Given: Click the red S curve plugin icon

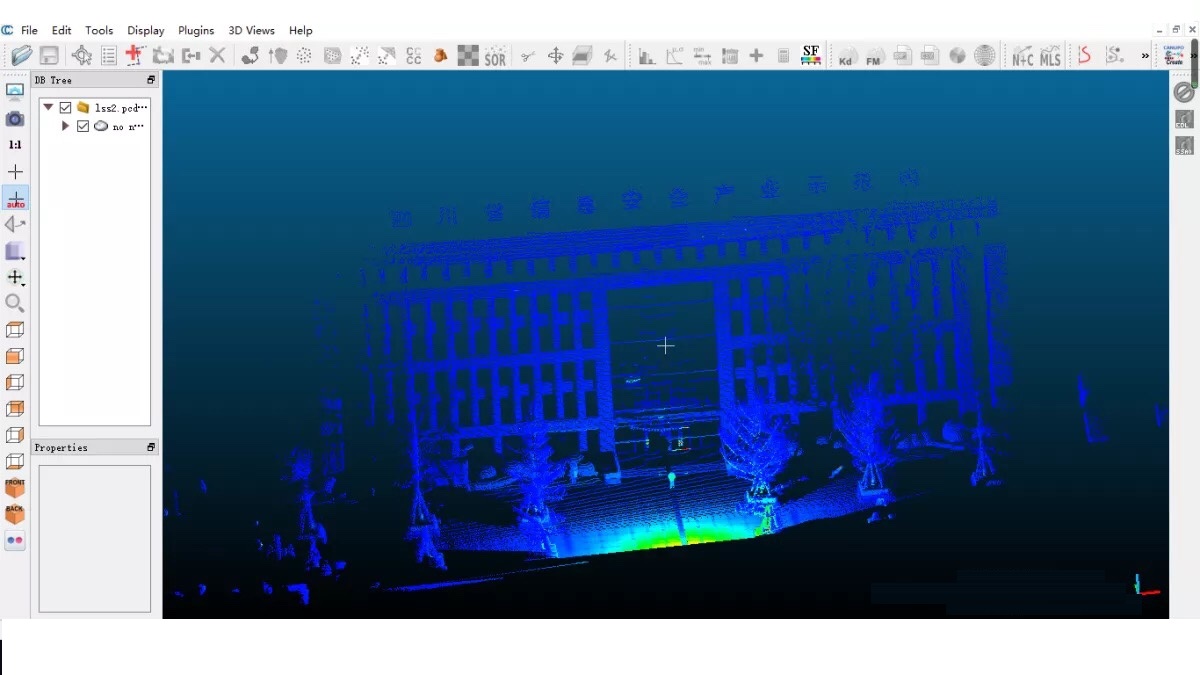Looking at the screenshot, I should click(x=1085, y=56).
